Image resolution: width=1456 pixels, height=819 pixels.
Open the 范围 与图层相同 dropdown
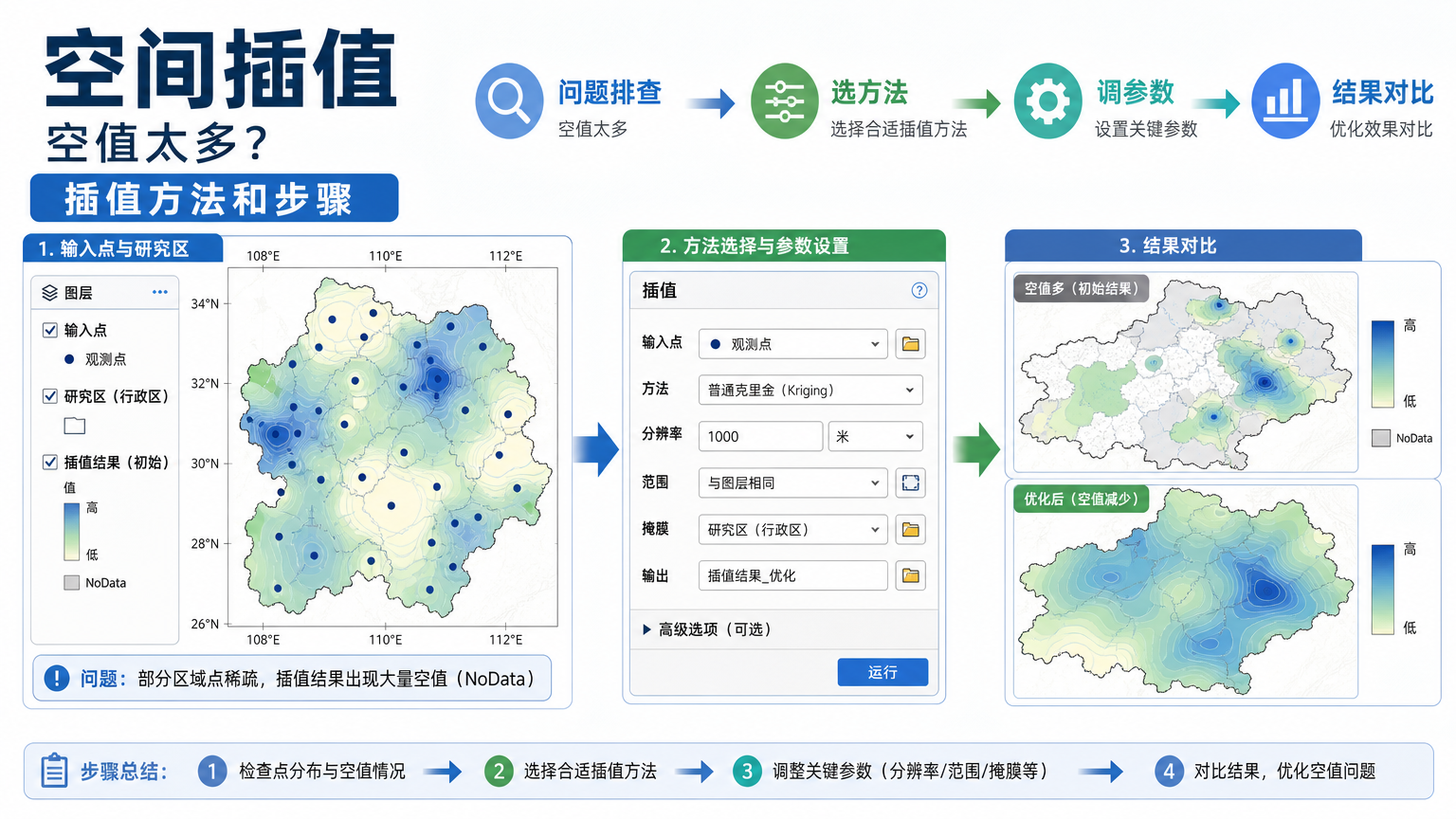point(792,482)
